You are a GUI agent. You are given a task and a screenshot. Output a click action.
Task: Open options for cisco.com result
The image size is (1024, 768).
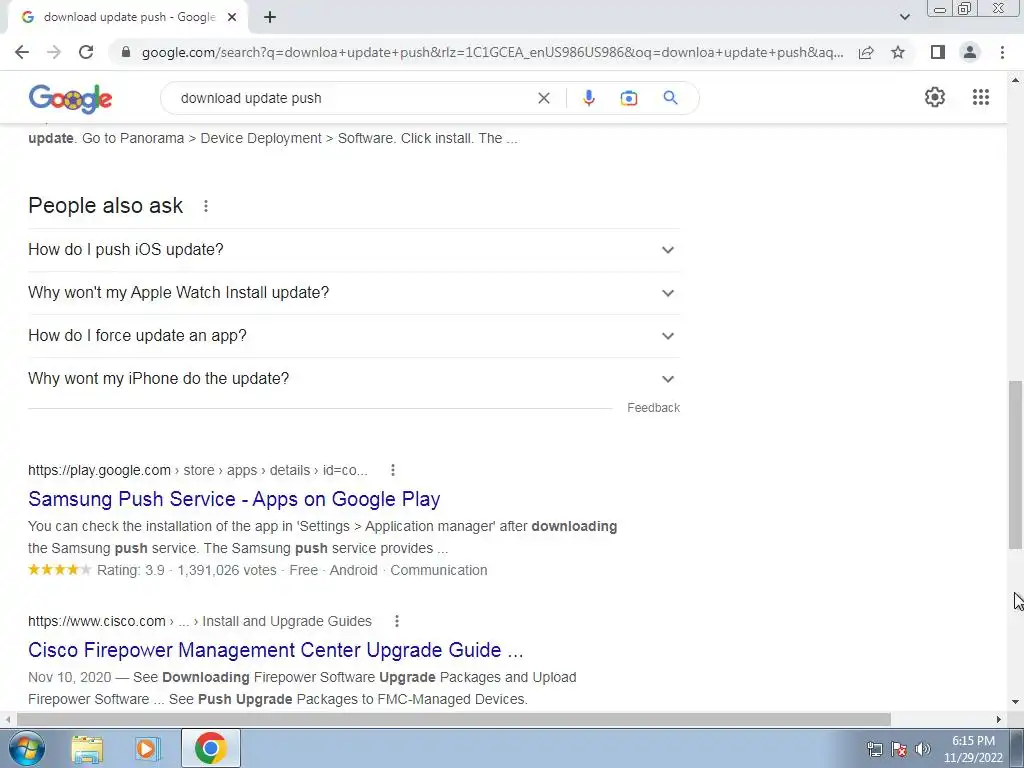point(396,621)
